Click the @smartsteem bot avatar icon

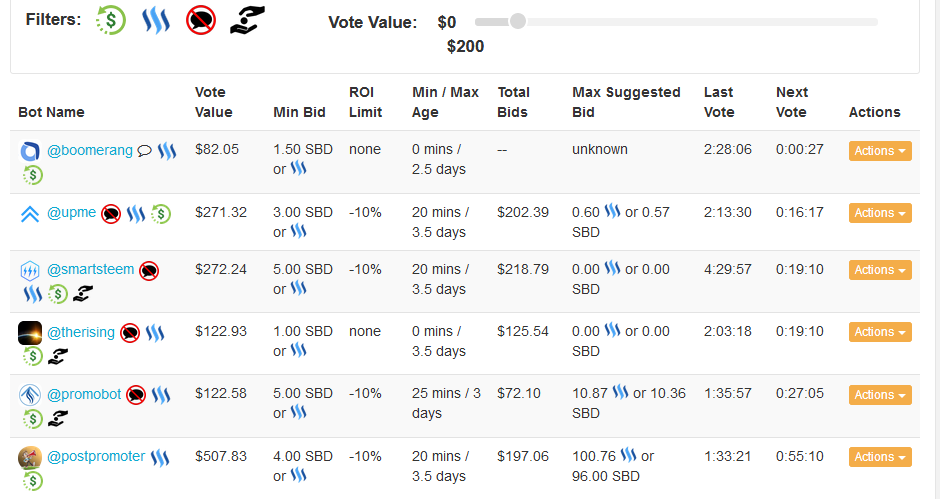tap(30, 270)
